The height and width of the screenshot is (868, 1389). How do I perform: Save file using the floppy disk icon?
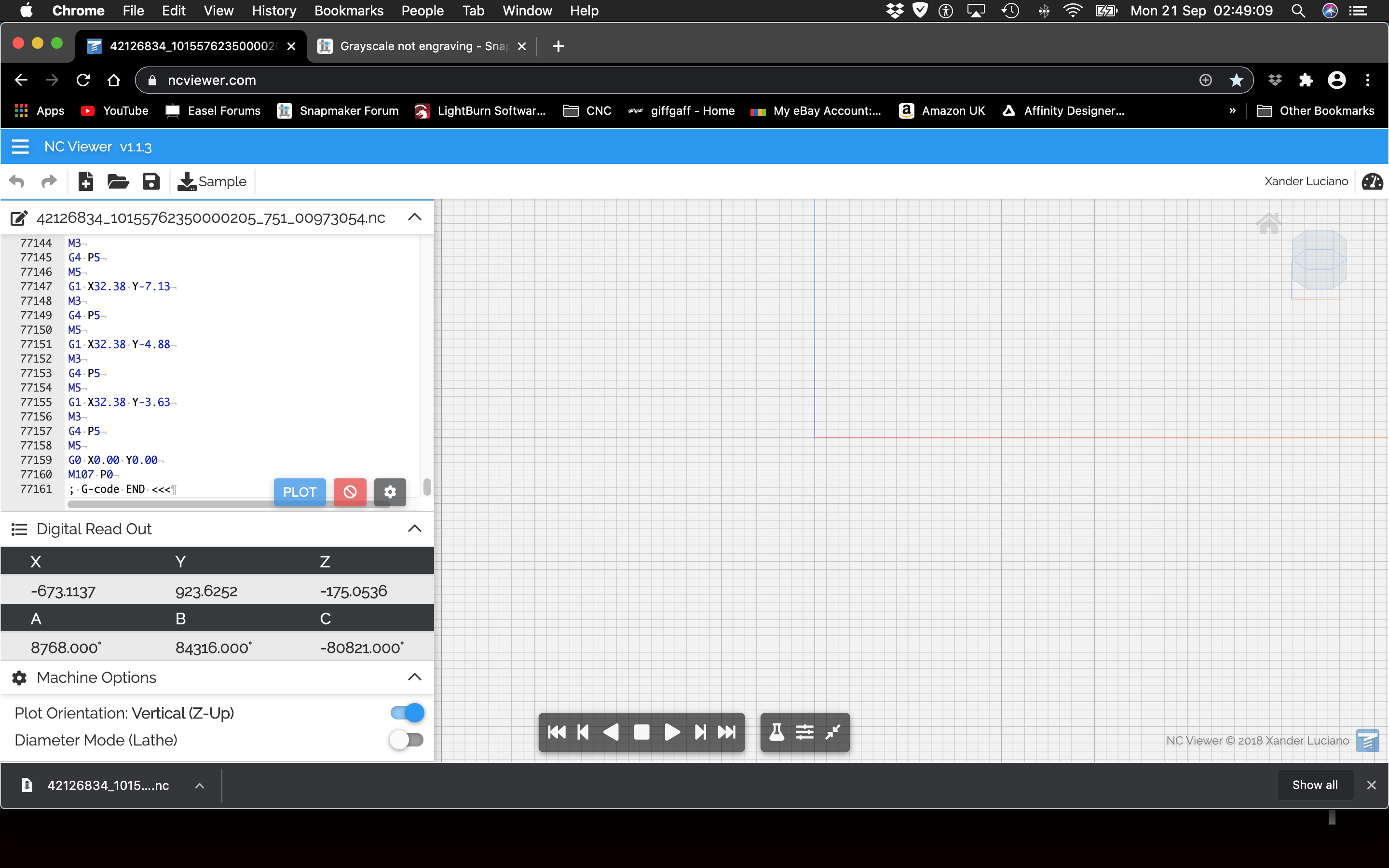tap(151, 181)
